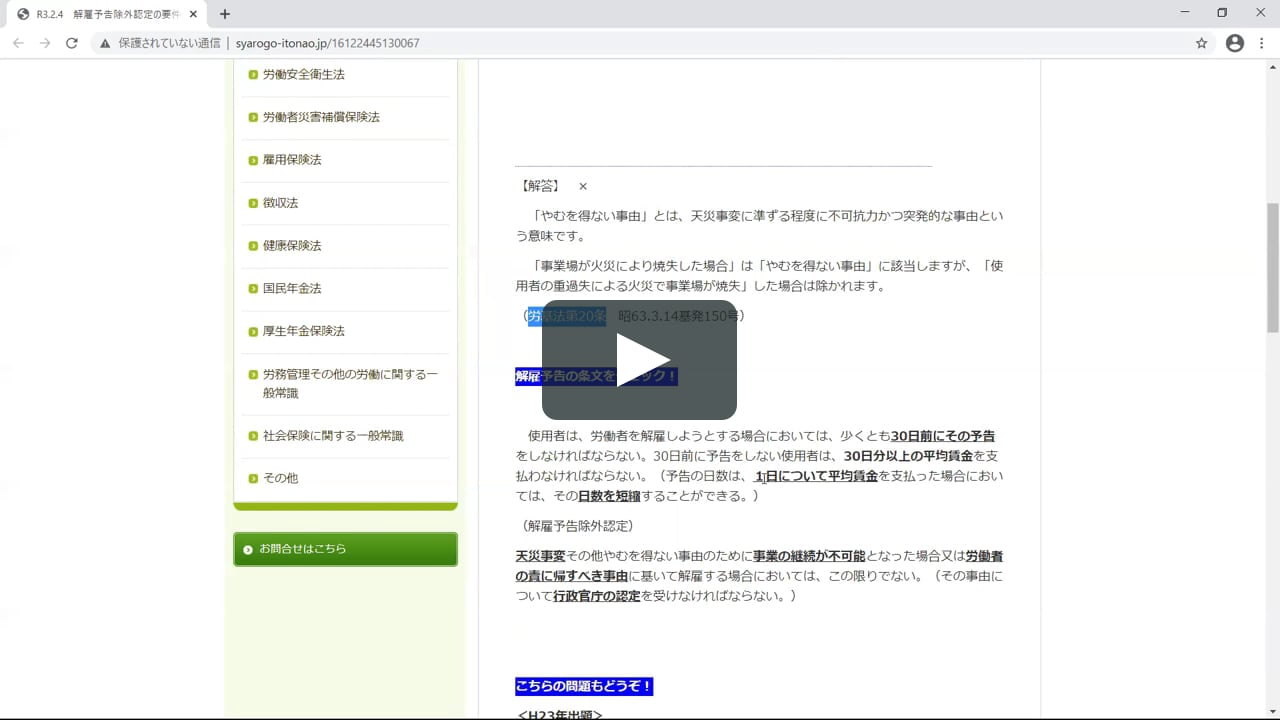Screen dimensions: 1280x720
Task: Click the bold text 行政官庁の認定
Action: (597, 596)
